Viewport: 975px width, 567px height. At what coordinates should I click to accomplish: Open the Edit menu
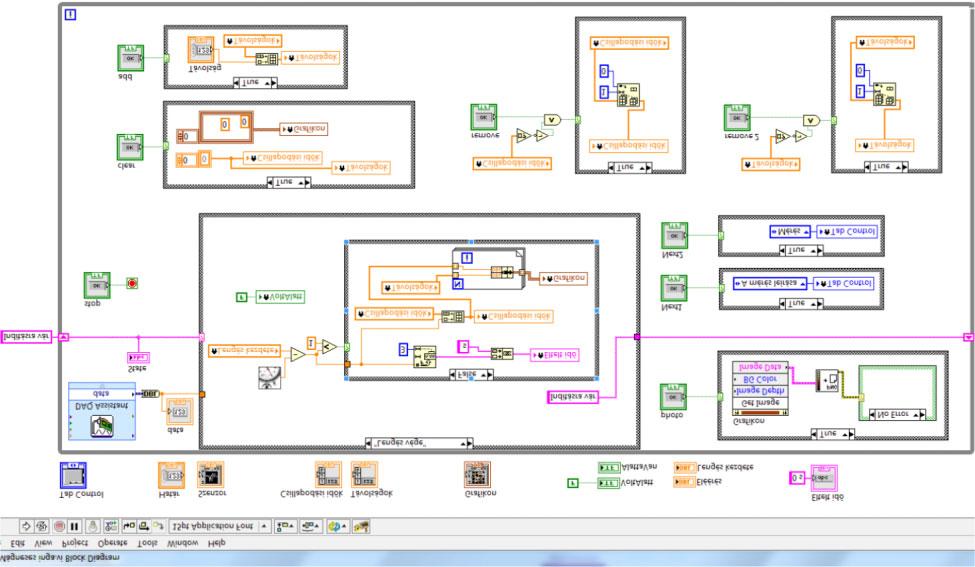[17, 543]
